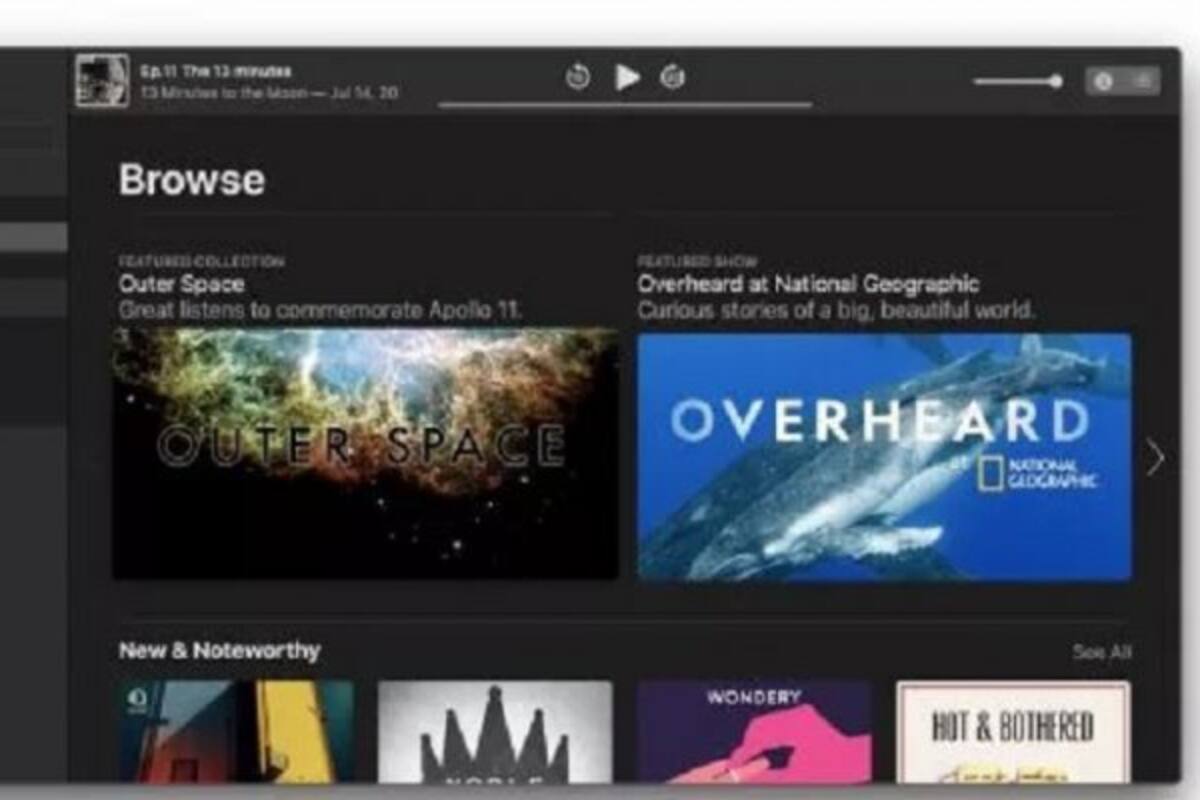
Task: Open the Wondery podcast cover
Action: point(755,732)
